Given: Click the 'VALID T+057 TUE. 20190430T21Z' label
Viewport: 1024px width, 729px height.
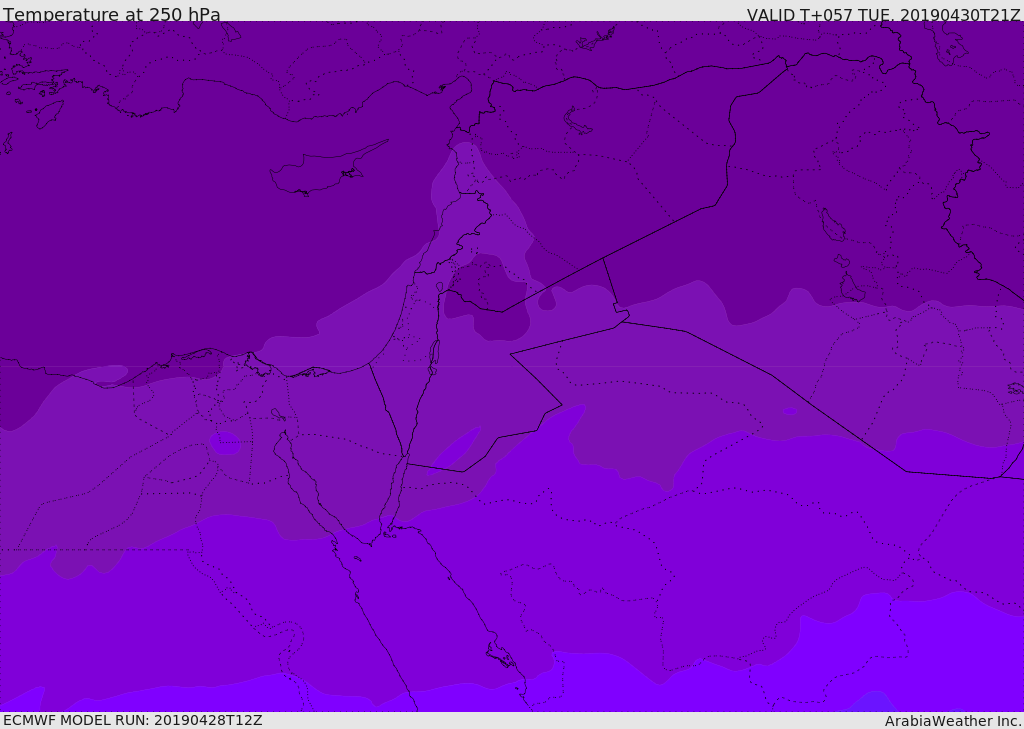Looking at the screenshot, I should pos(884,15).
